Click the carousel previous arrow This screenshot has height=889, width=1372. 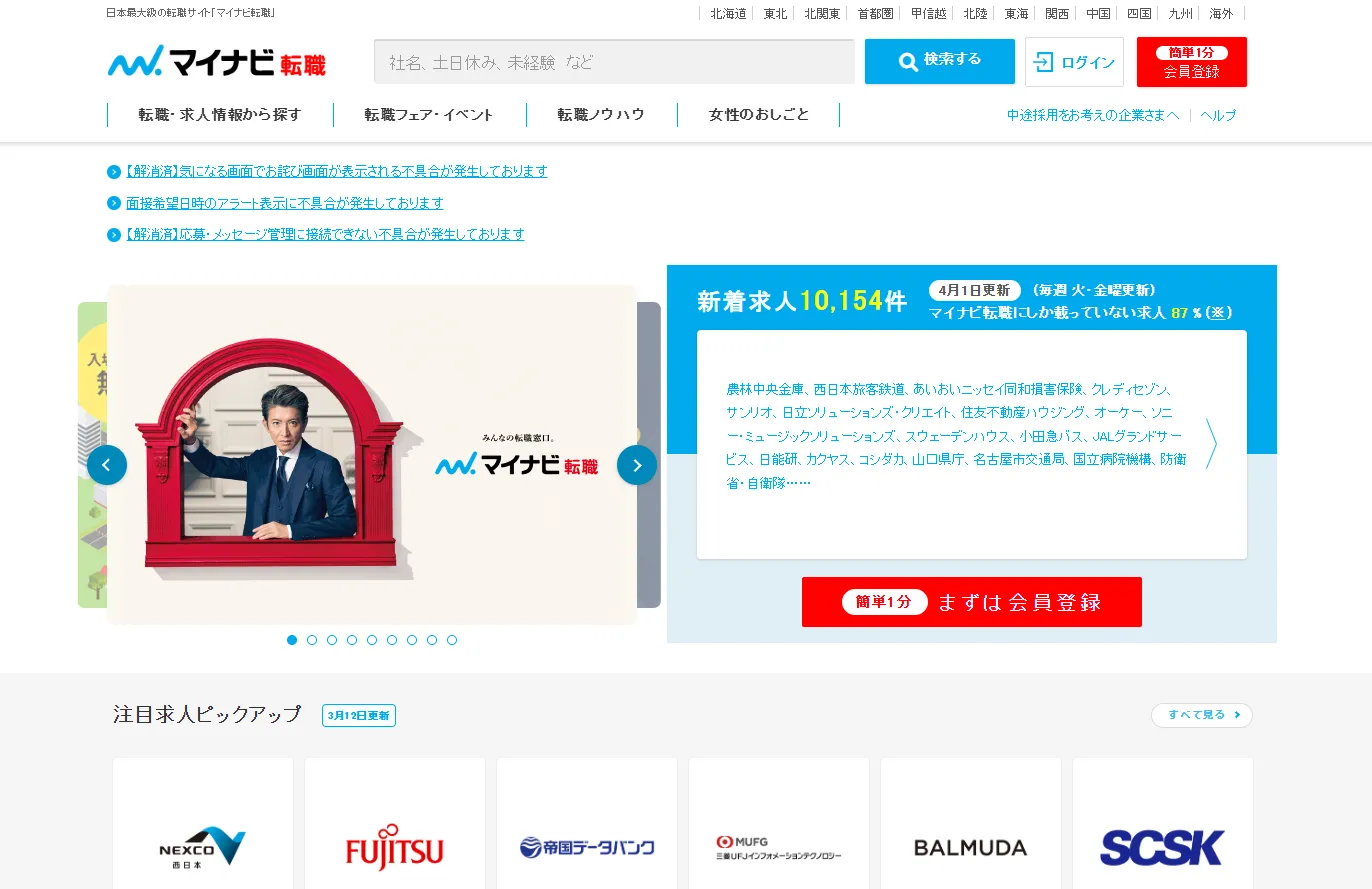(x=107, y=465)
